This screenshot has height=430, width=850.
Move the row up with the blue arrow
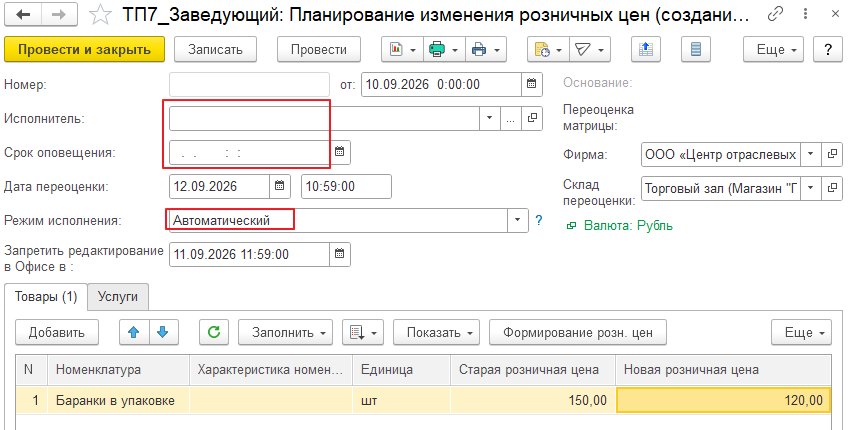click(134, 332)
